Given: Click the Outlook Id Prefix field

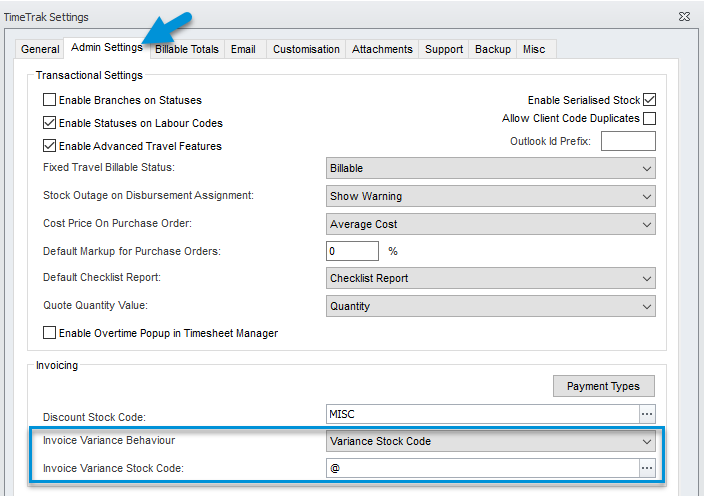Looking at the screenshot, I should click(628, 141).
